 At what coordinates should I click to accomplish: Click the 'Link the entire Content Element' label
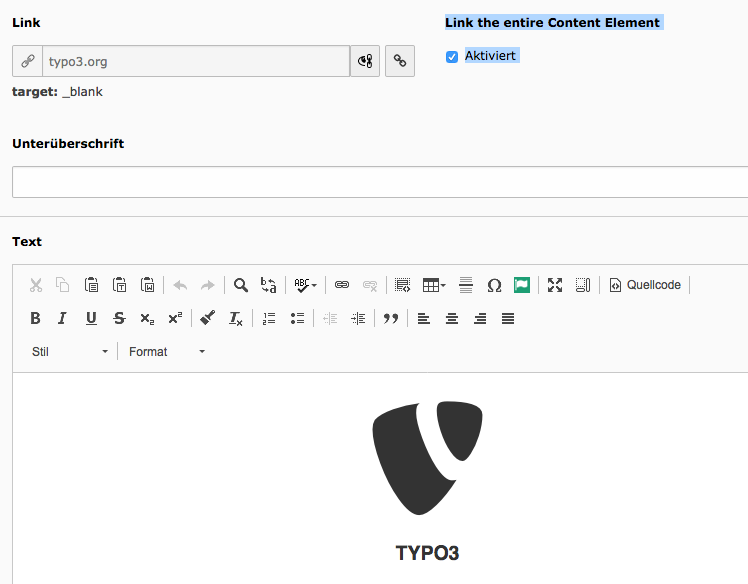[x=552, y=22]
